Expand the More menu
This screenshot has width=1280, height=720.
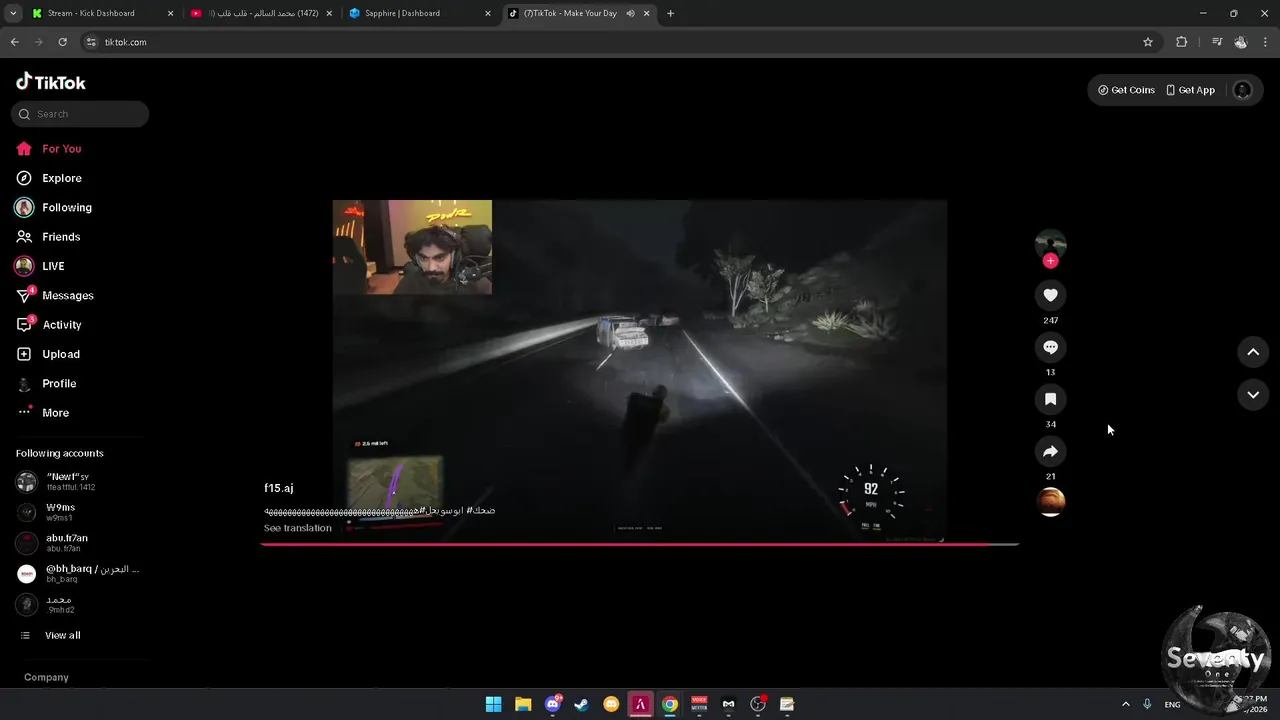click(42, 413)
